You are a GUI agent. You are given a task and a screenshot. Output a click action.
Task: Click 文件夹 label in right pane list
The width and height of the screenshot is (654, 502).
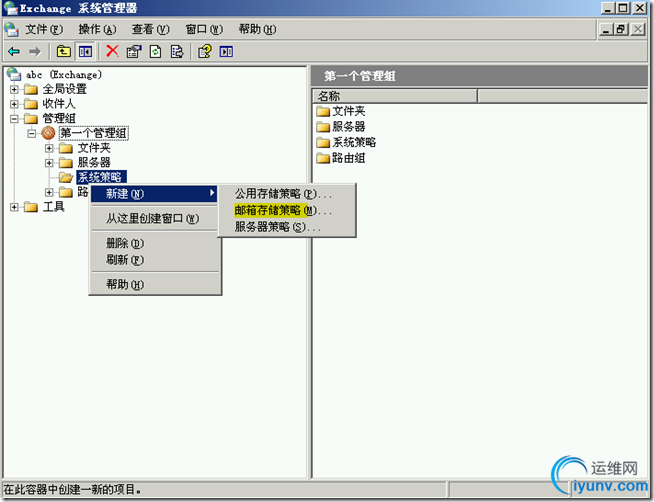click(349, 111)
